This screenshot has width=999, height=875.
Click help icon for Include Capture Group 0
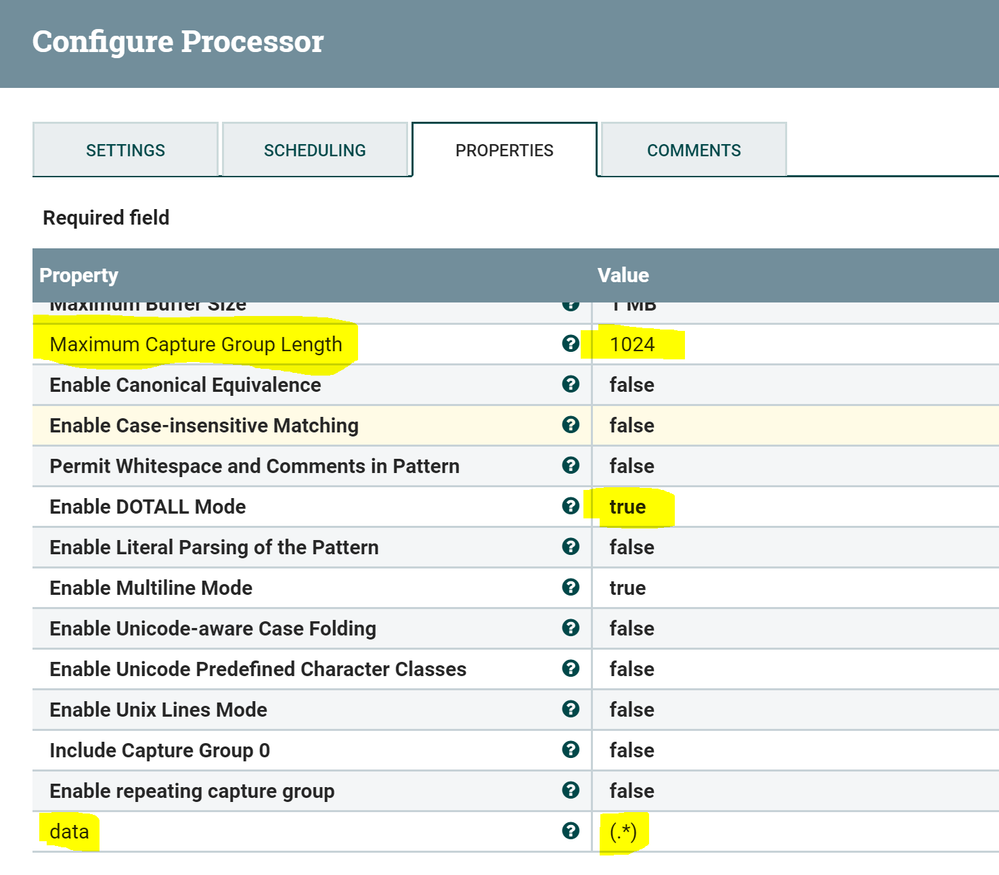pyautogui.click(x=570, y=750)
